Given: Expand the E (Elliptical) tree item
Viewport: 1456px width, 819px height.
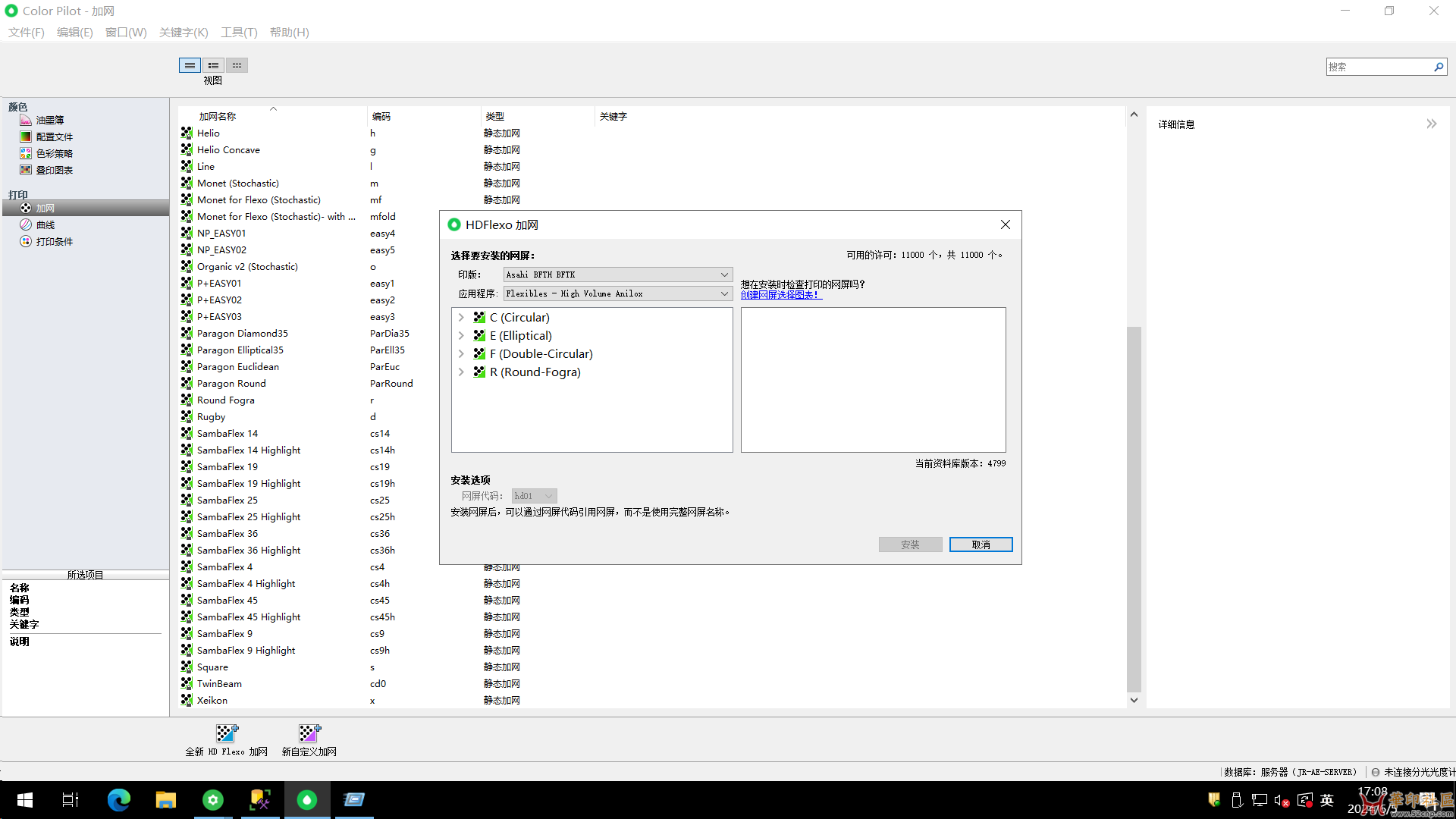Looking at the screenshot, I should pos(461,335).
